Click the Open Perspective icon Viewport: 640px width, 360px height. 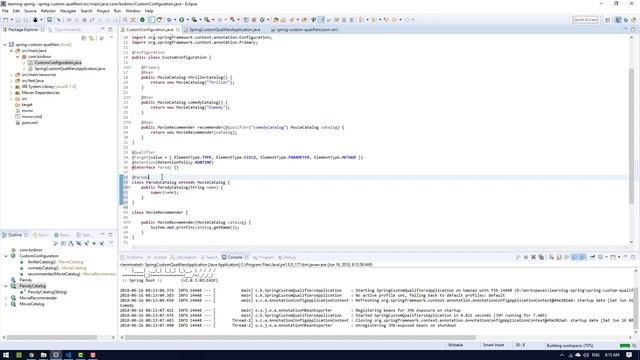(607, 20)
